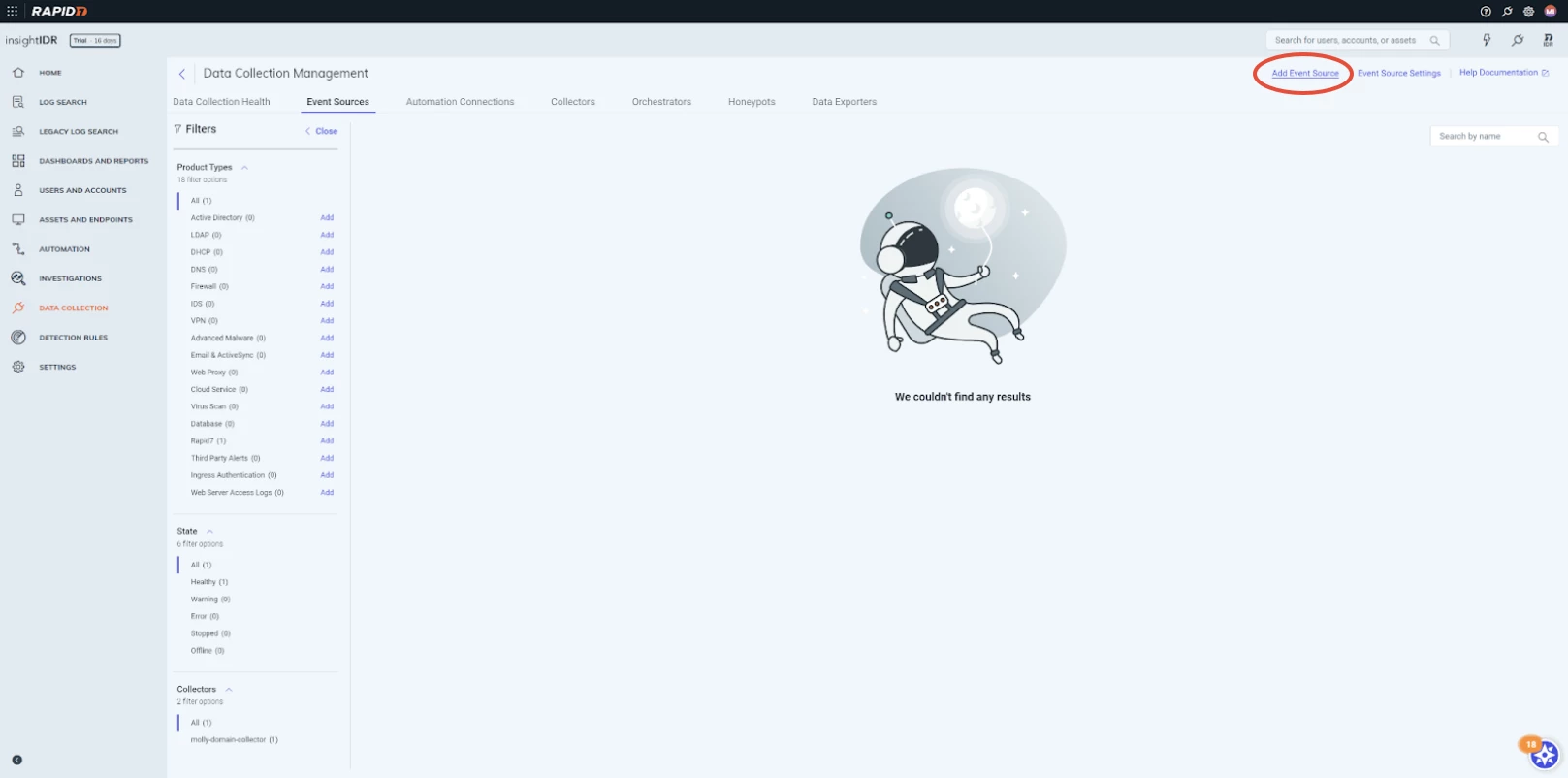Open the app switcher grid icon

click(x=13, y=12)
